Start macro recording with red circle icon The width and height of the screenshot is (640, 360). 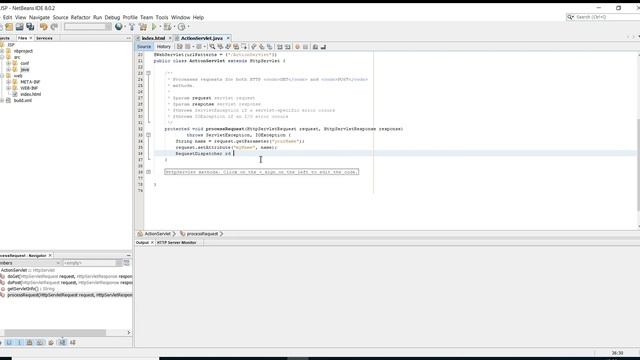(x=297, y=47)
